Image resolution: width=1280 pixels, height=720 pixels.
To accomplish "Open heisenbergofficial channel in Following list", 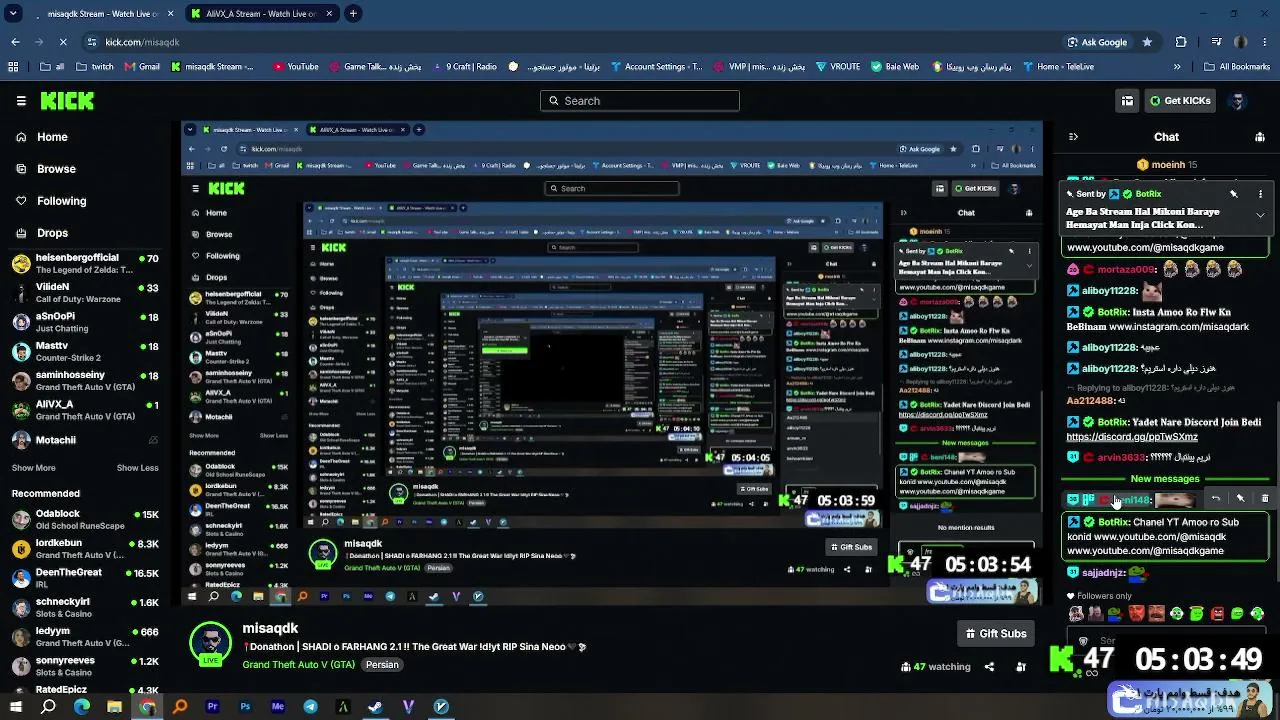I will 85,264.
